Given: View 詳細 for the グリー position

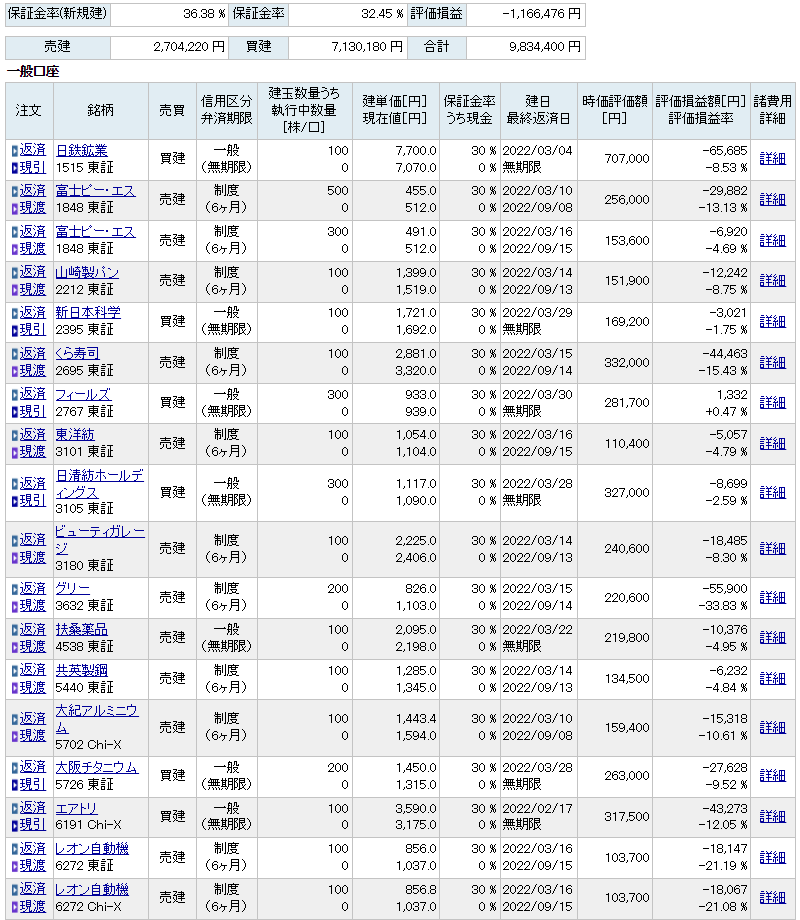Looking at the screenshot, I should point(772,597).
